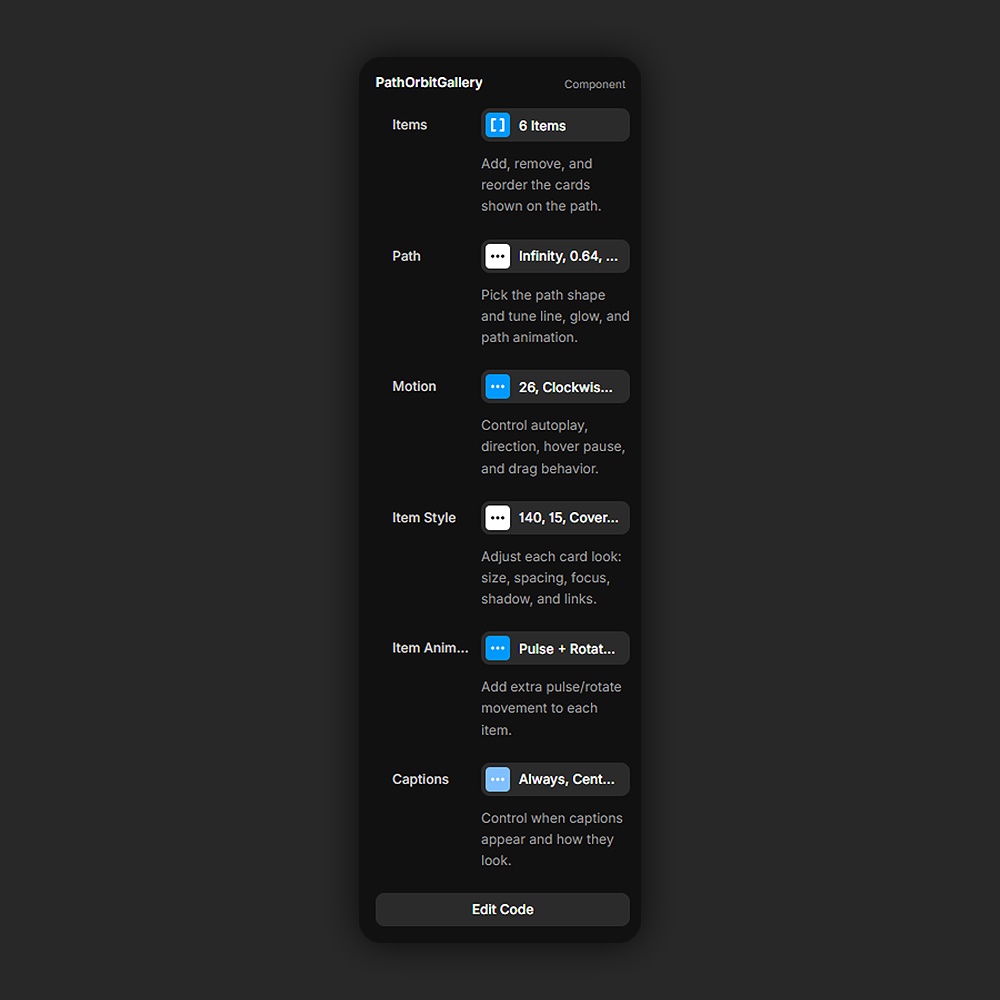This screenshot has height=1000, width=1000.
Task: Expand the Path settings showing Infinity, 0.64
Action: click(555, 256)
